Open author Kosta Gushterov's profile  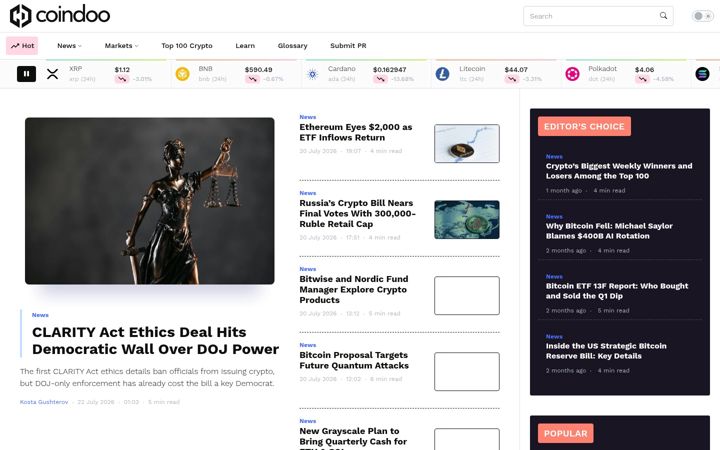tap(44, 402)
